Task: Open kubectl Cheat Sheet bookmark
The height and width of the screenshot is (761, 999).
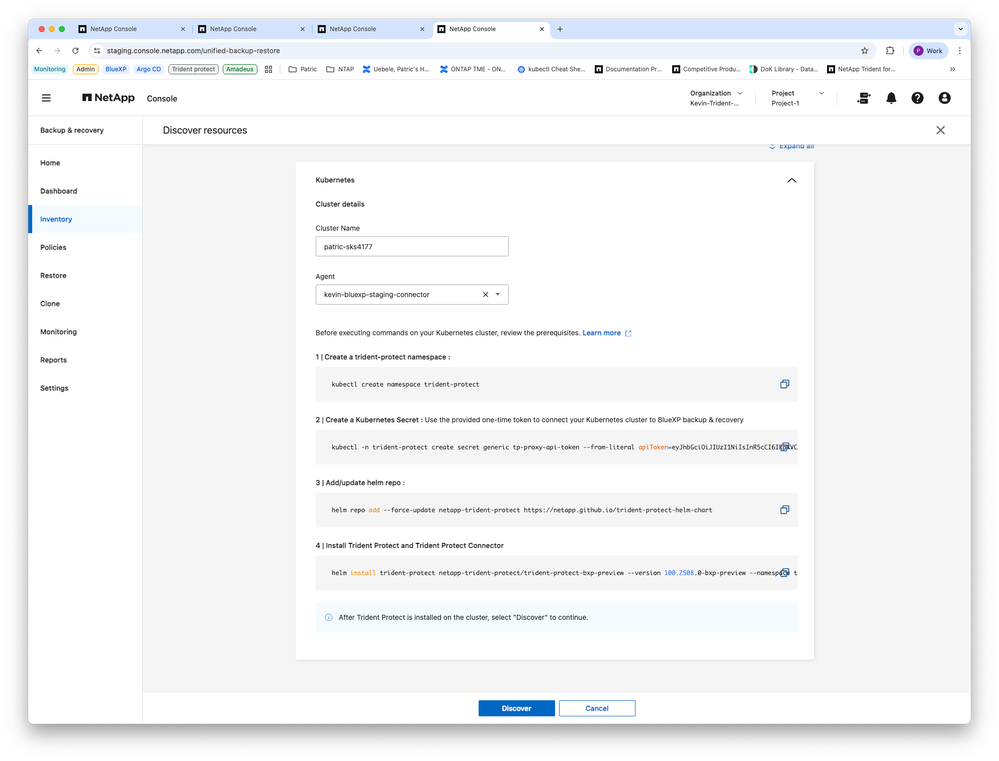Action: 551,69
